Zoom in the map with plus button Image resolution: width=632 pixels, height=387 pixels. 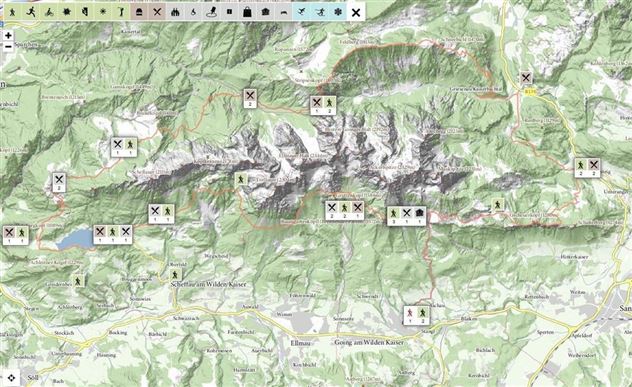(x=8, y=35)
